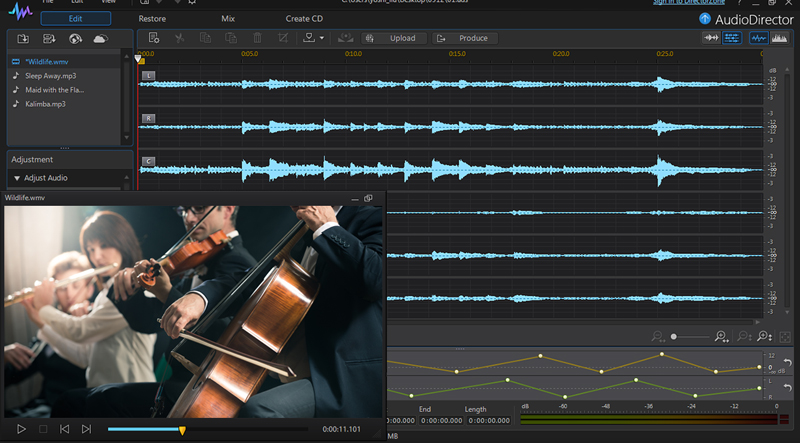Click the question mark help icon
This screenshot has width=800, height=443.
click(x=739, y=2)
